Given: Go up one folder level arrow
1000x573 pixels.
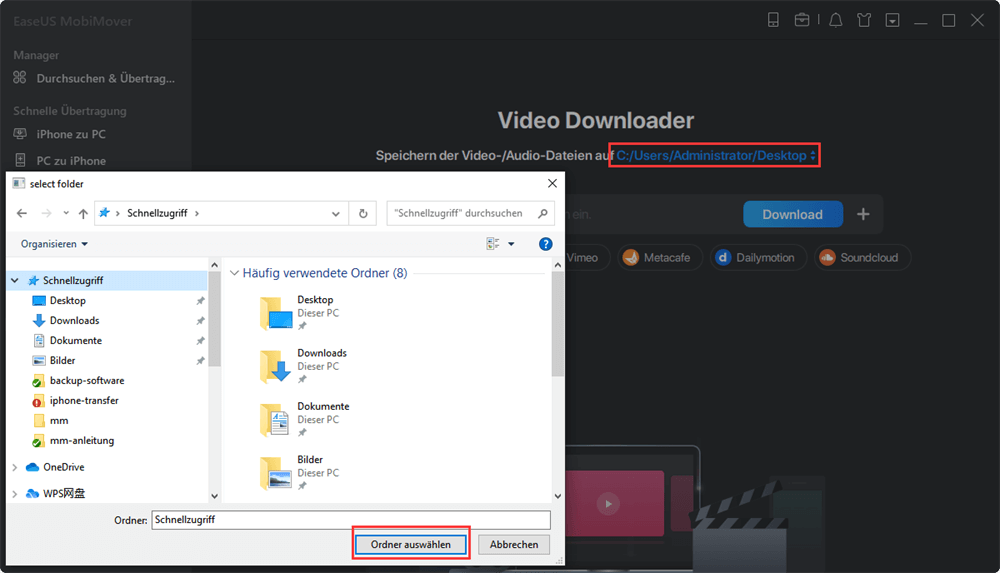Looking at the screenshot, I should point(83,214).
